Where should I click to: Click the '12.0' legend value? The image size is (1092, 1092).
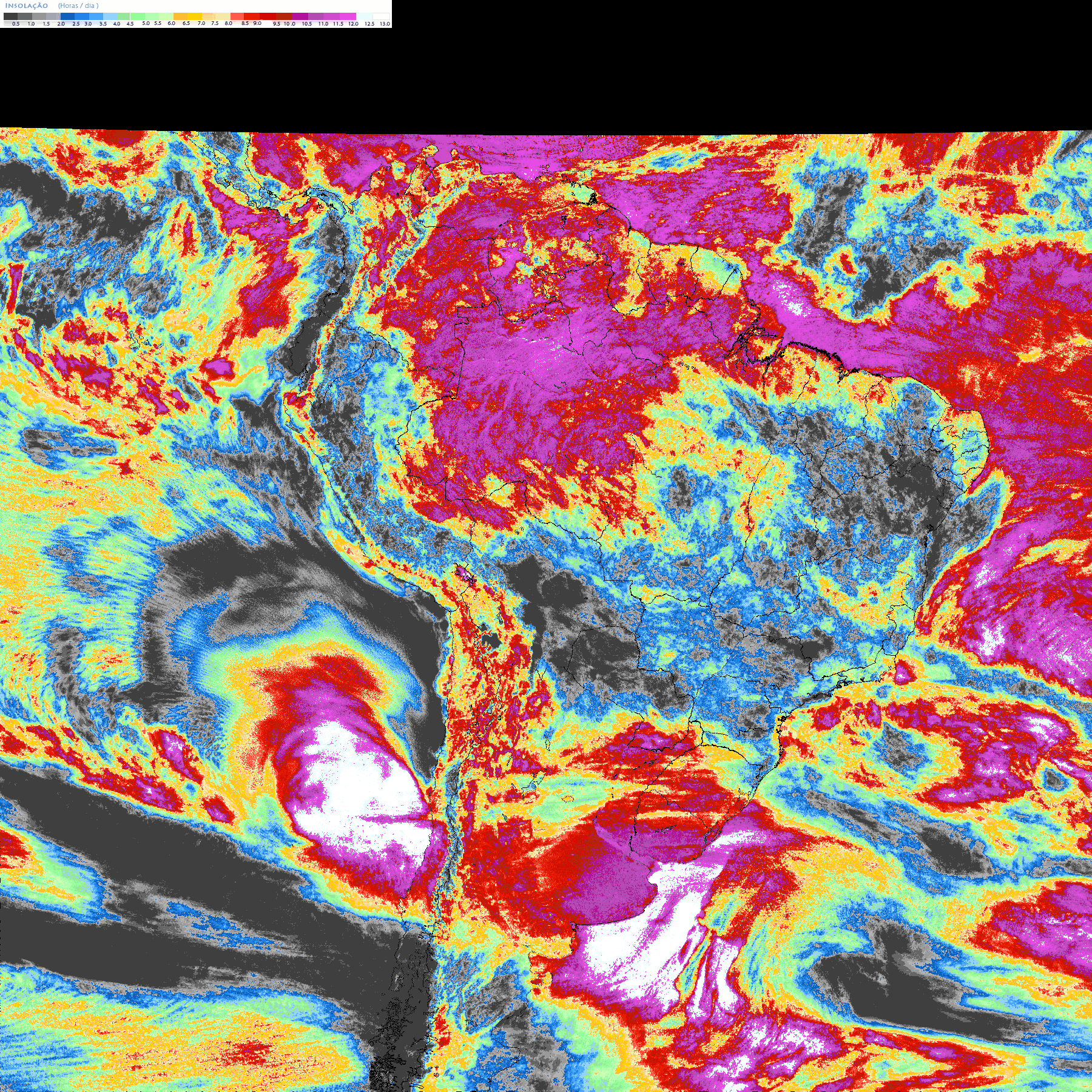(x=353, y=24)
